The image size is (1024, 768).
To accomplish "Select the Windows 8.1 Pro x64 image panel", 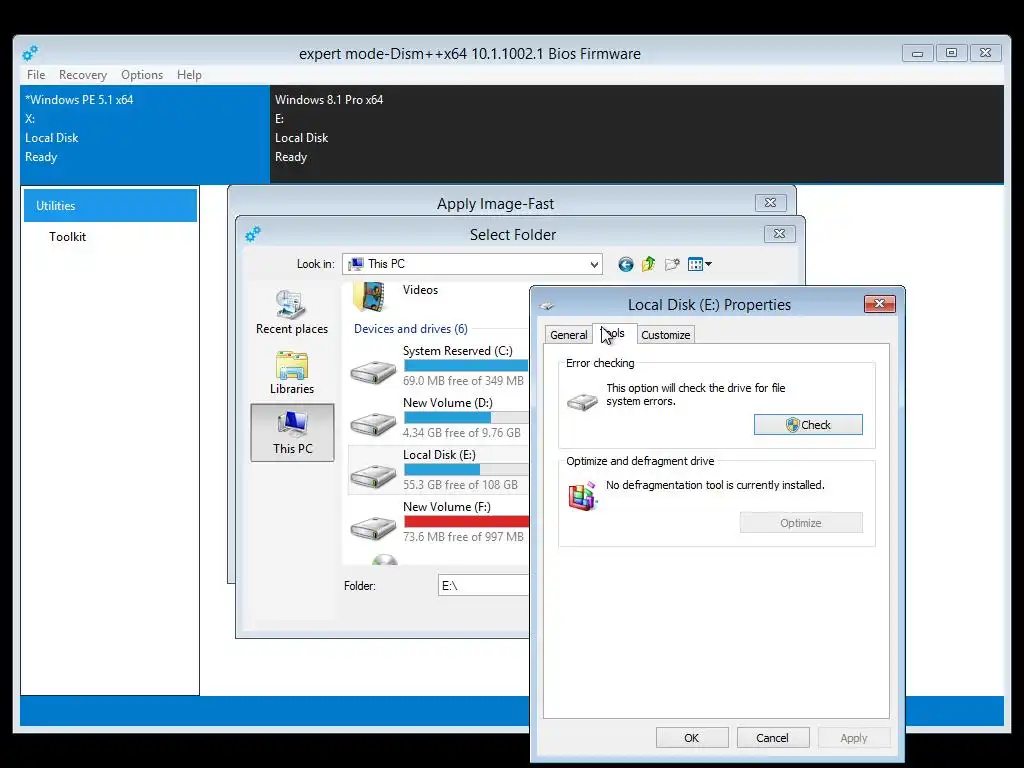I will pyautogui.click(x=637, y=134).
